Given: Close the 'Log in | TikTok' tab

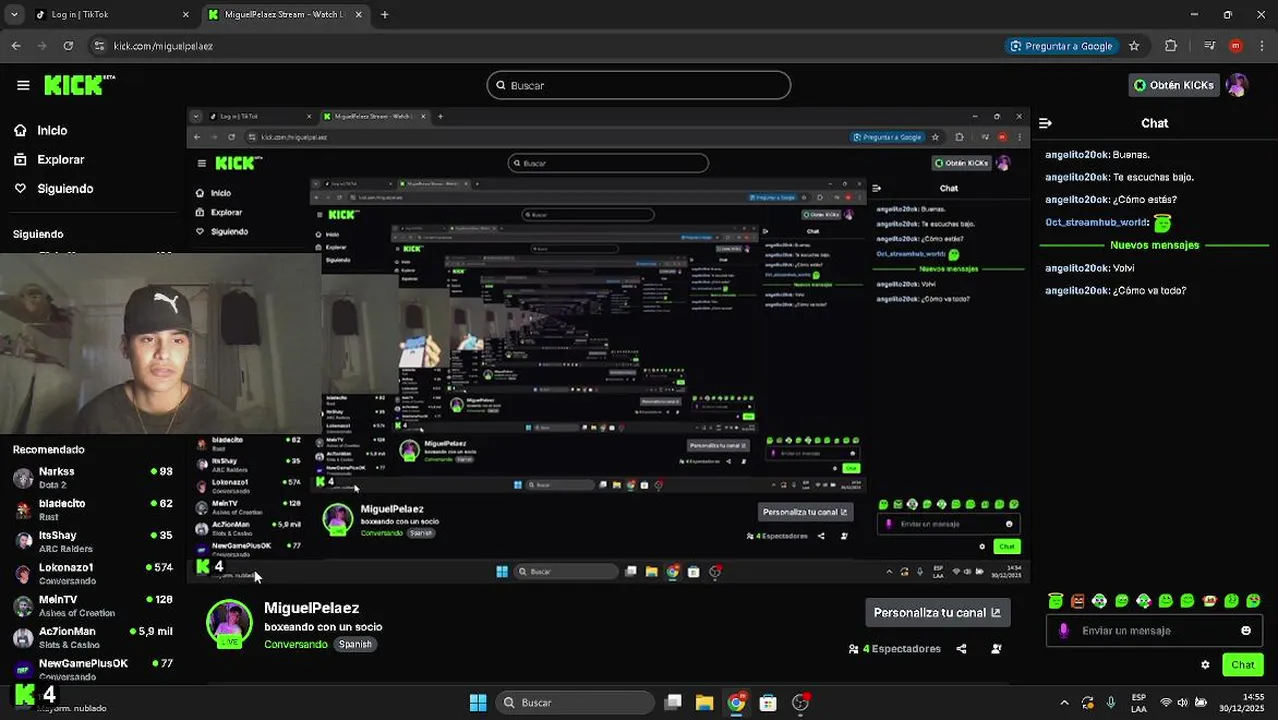Looking at the screenshot, I should [185, 15].
